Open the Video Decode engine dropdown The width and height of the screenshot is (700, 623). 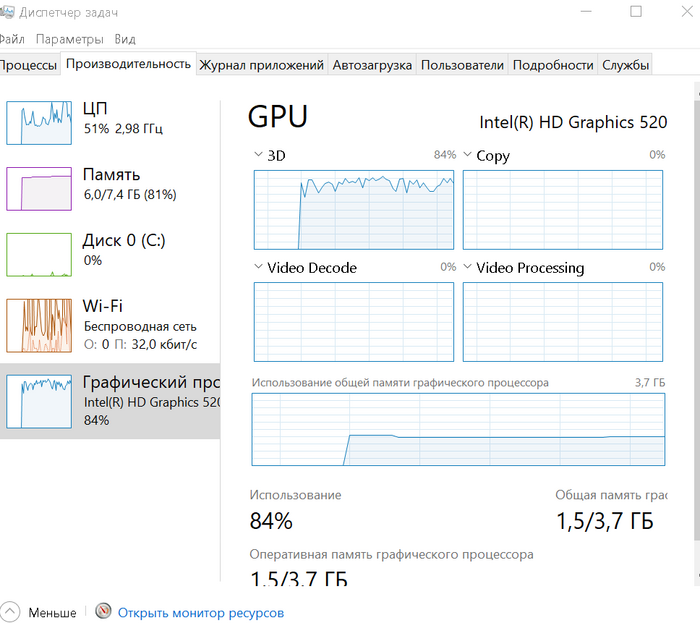258,266
